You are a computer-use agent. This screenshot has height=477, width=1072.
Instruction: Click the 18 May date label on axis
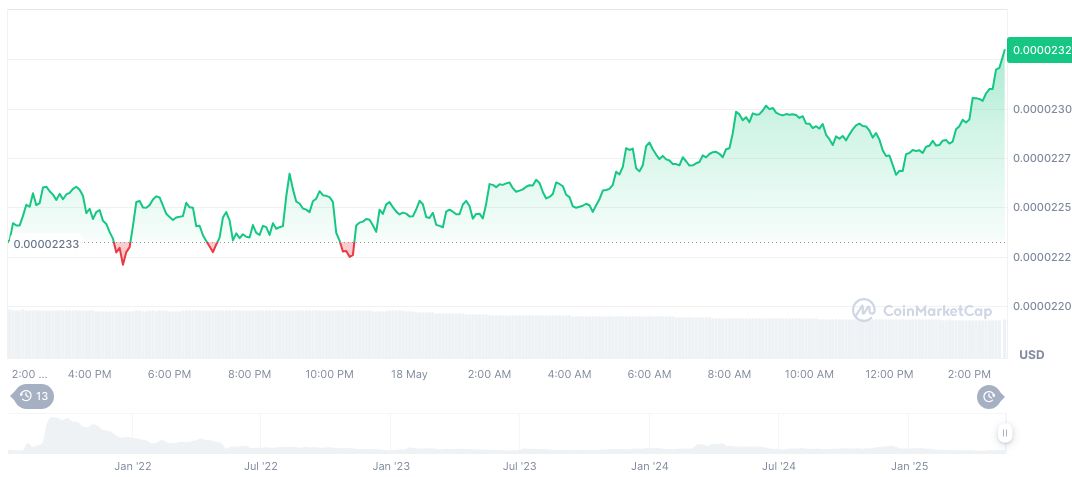click(408, 374)
